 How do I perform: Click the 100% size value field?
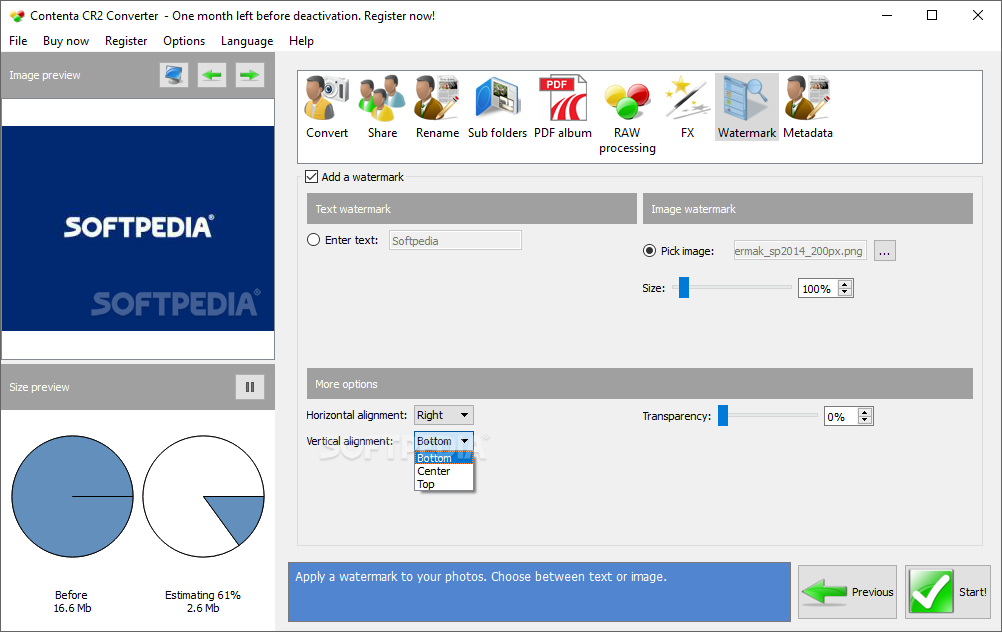[818, 289]
